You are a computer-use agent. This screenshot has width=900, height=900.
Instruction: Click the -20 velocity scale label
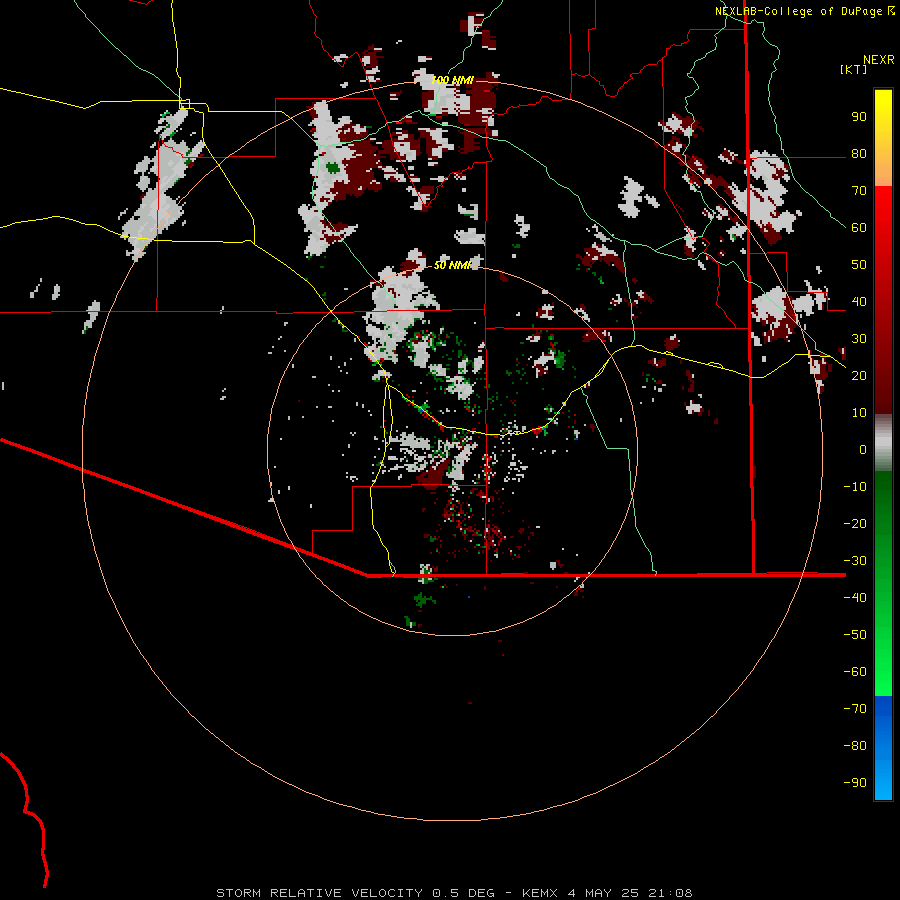click(x=855, y=524)
